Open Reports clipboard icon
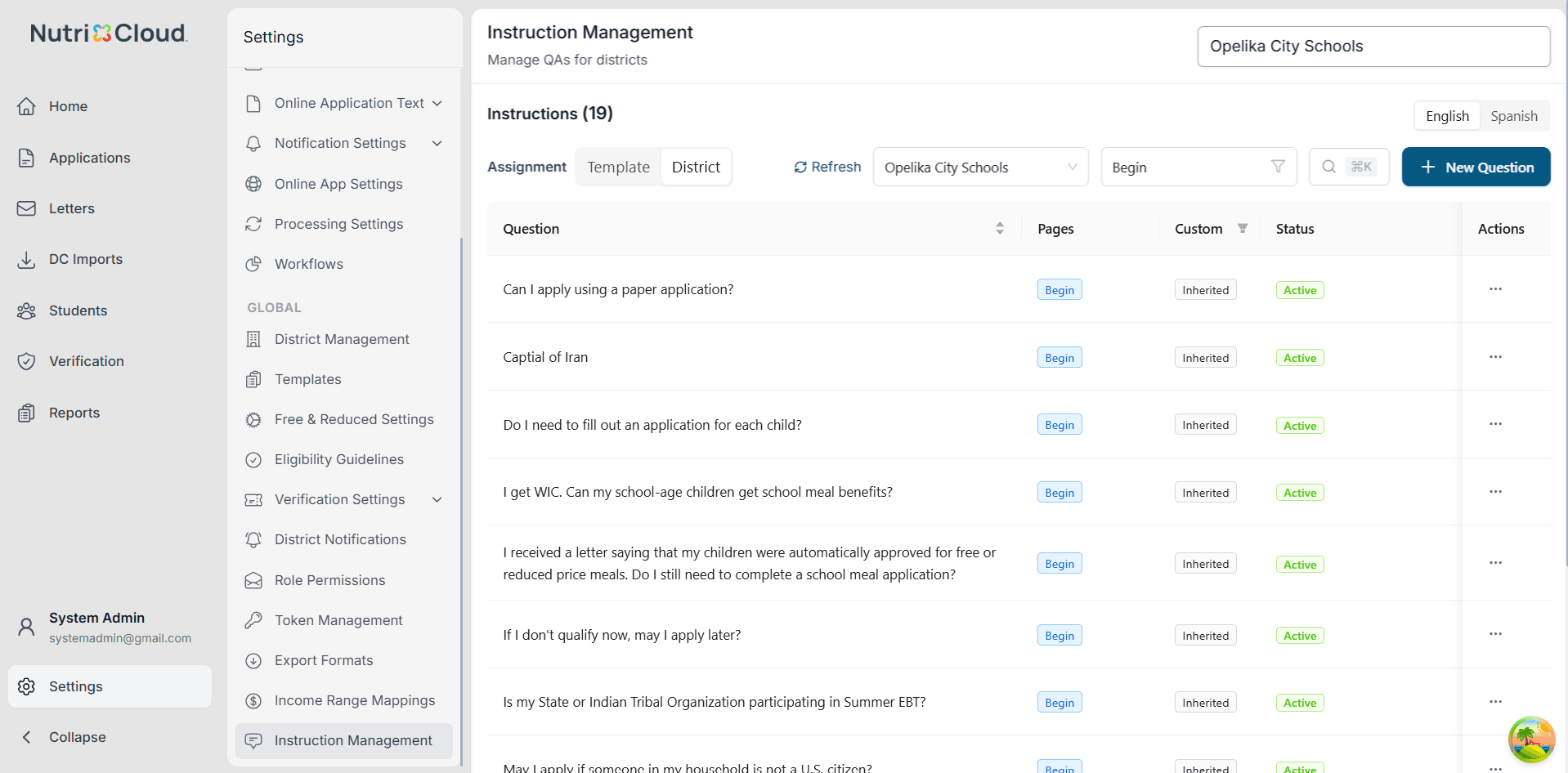Viewport: 1568px width, 773px height. [x=26, y=413]
